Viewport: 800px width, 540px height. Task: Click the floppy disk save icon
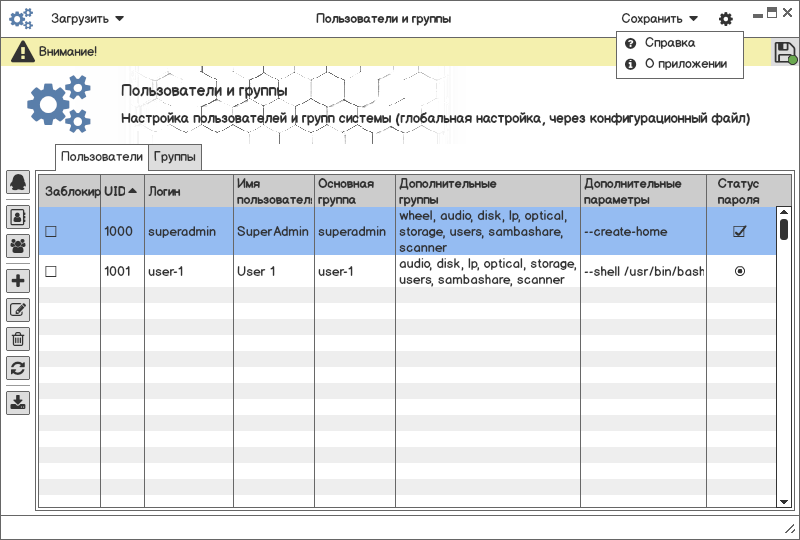[x=785, y=53]
